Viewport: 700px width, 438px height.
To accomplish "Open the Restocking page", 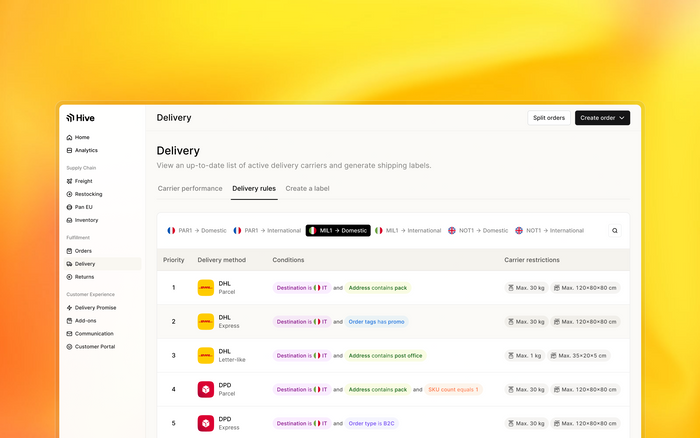I will tap(88, 194).
